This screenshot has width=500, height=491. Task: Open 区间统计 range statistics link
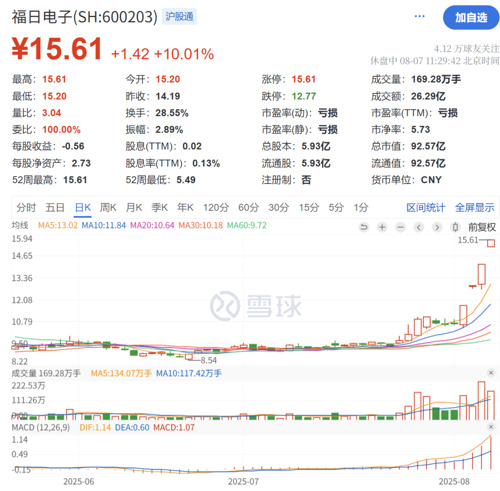click(426, 208)
